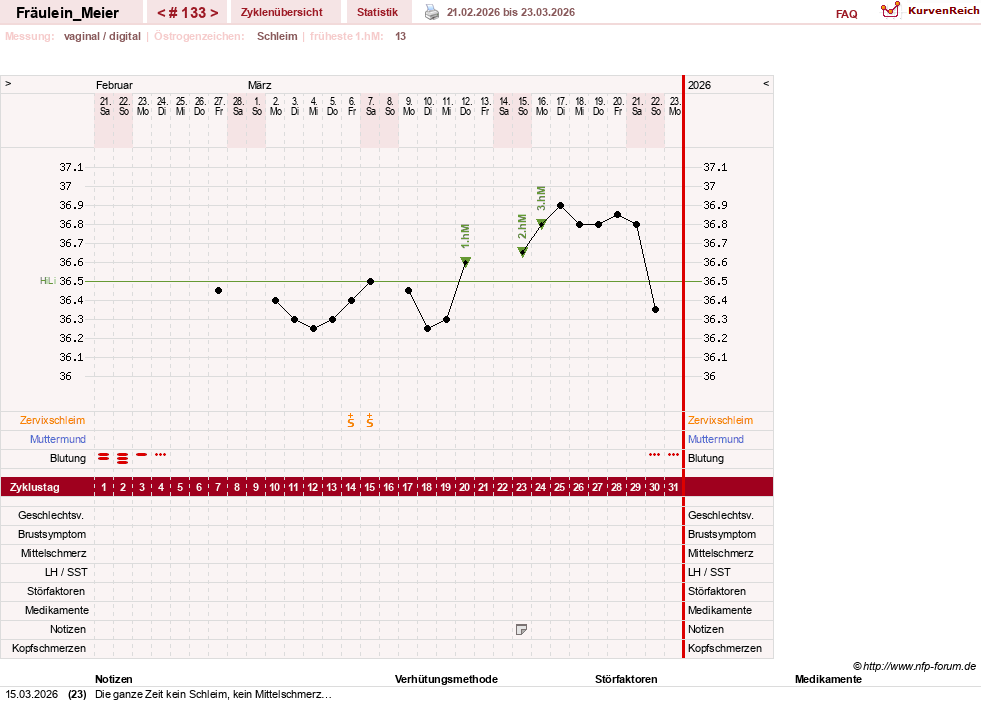
Task: Click the Kopfschmerzen row label on left
Action: (x=49, y=648)
